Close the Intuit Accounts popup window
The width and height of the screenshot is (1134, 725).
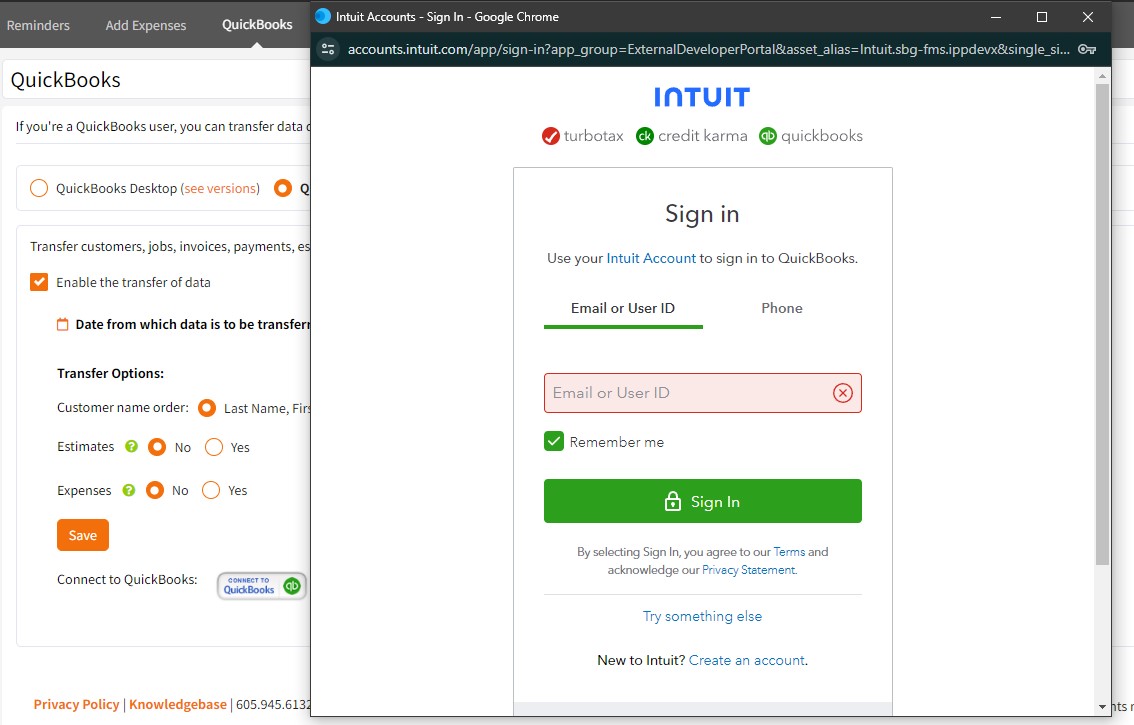[1088, 17]
